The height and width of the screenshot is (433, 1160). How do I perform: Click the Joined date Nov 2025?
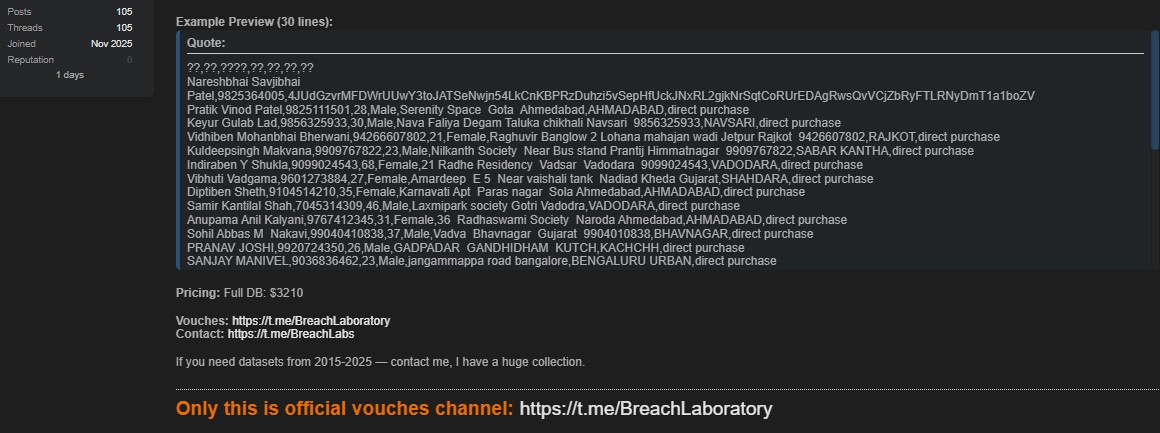tap(111, 44)
